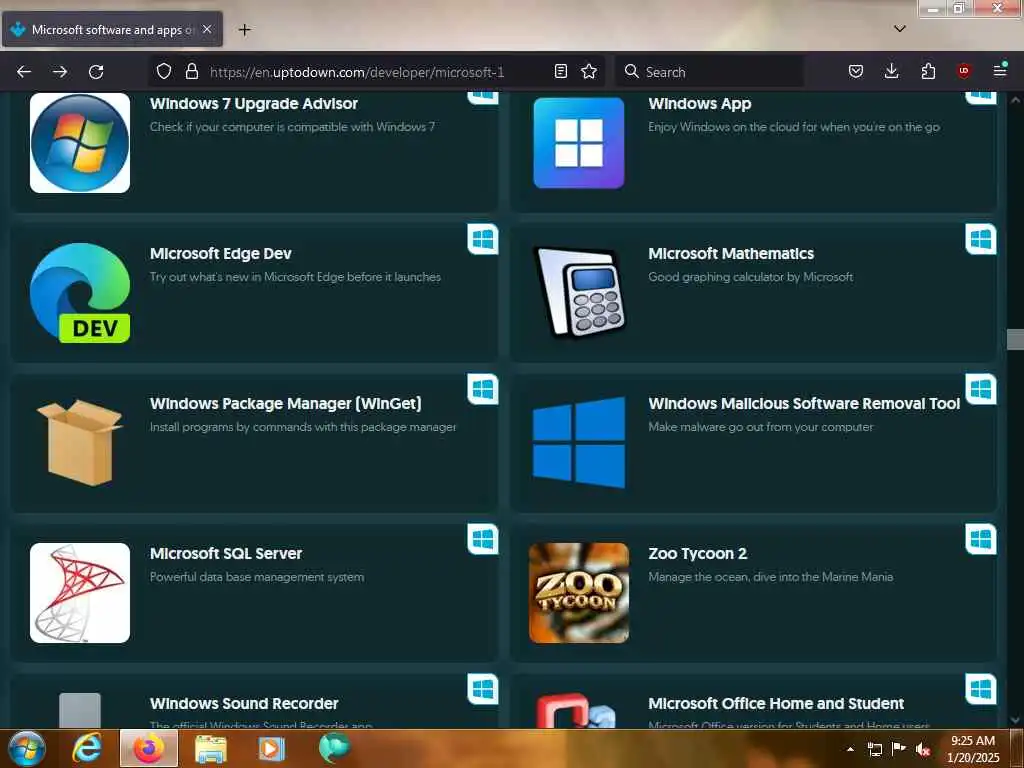Switch to Firefox in the taskbar

tap(148, 748)
